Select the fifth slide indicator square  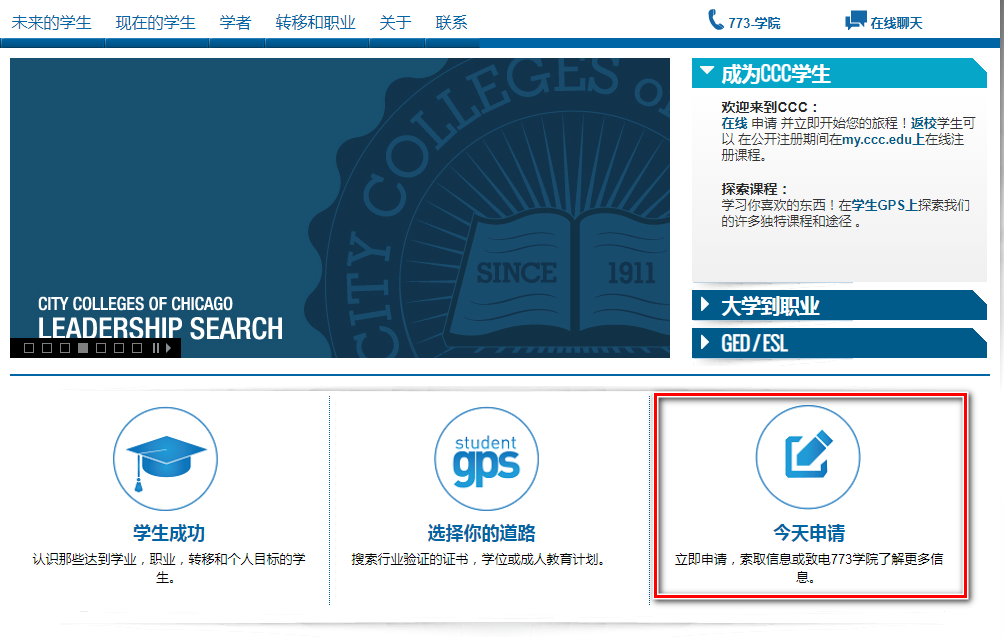point(101,348)
